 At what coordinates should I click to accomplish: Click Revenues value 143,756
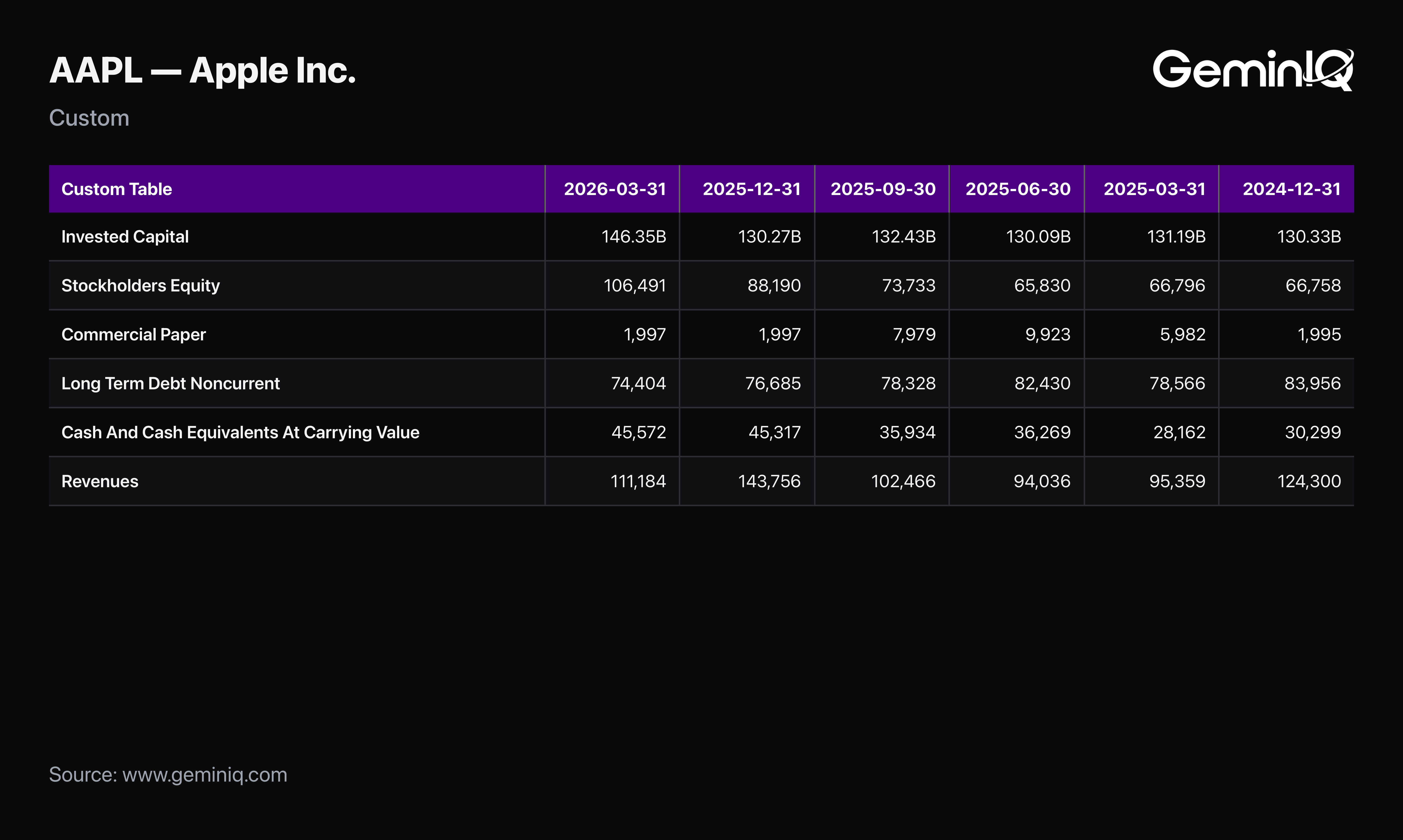(769, 481)
